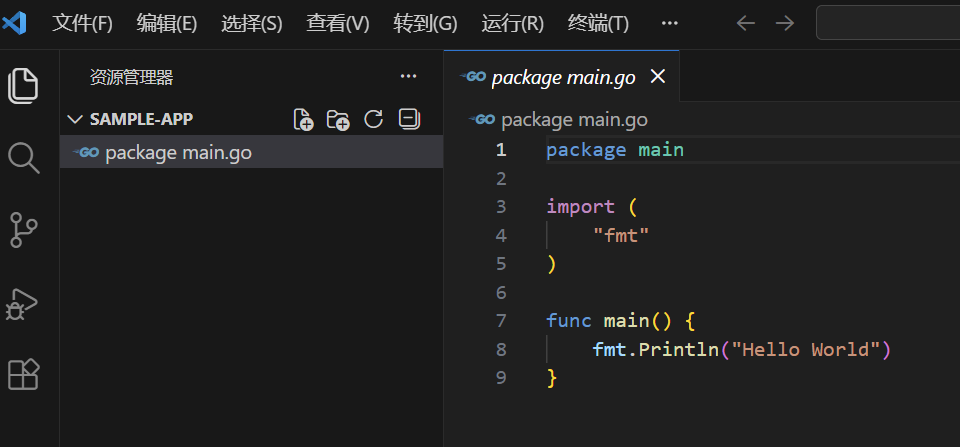
Task: Click the command center search box
Action: [x=888, y=23]
